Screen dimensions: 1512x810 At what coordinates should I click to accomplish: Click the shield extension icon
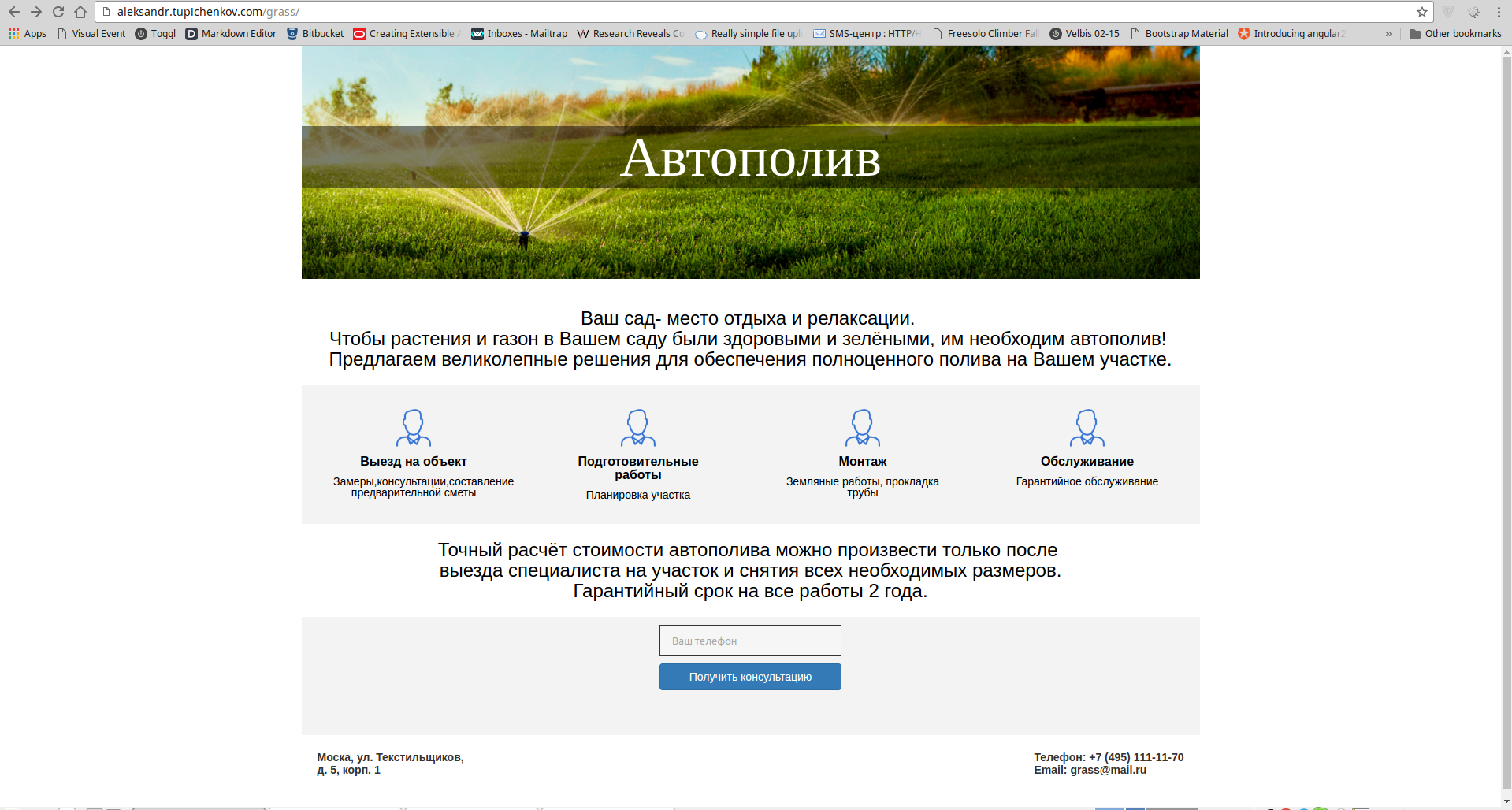pyautogui.click(x=1448, y=12)
